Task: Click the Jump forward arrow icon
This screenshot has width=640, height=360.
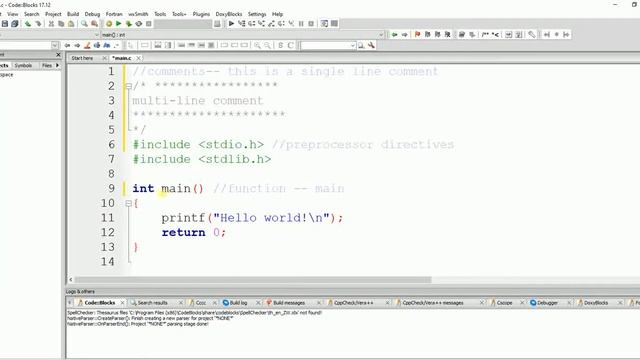Action: (x=404, y=35)
